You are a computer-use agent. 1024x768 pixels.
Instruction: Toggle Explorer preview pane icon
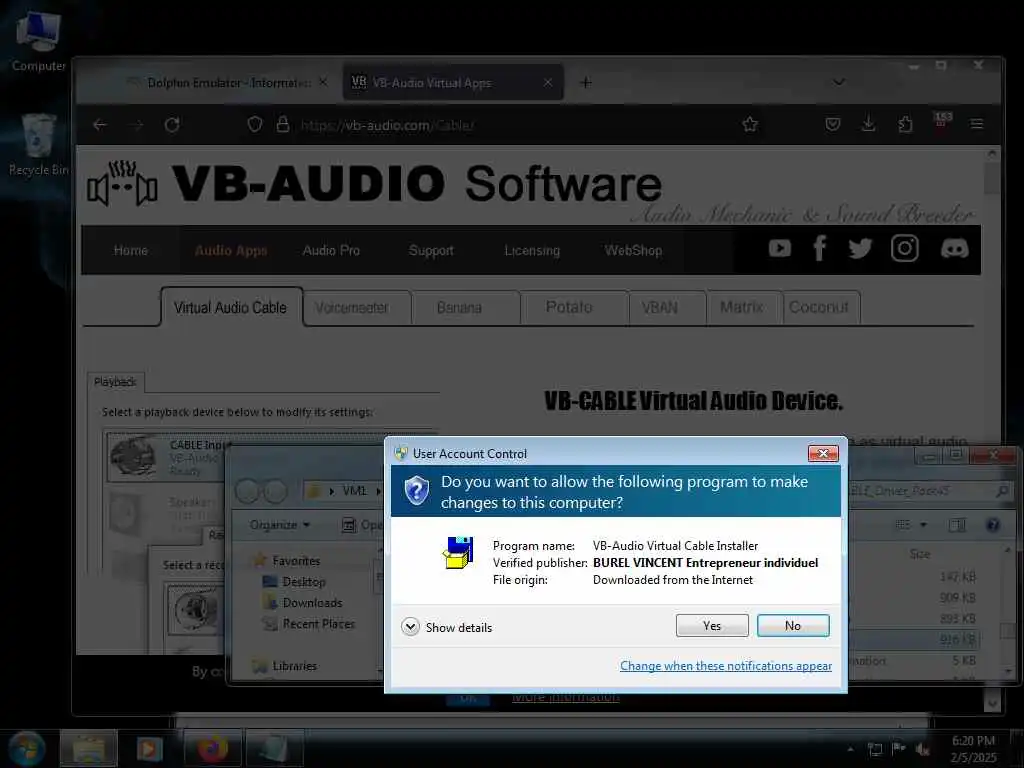tap(957, 524)
